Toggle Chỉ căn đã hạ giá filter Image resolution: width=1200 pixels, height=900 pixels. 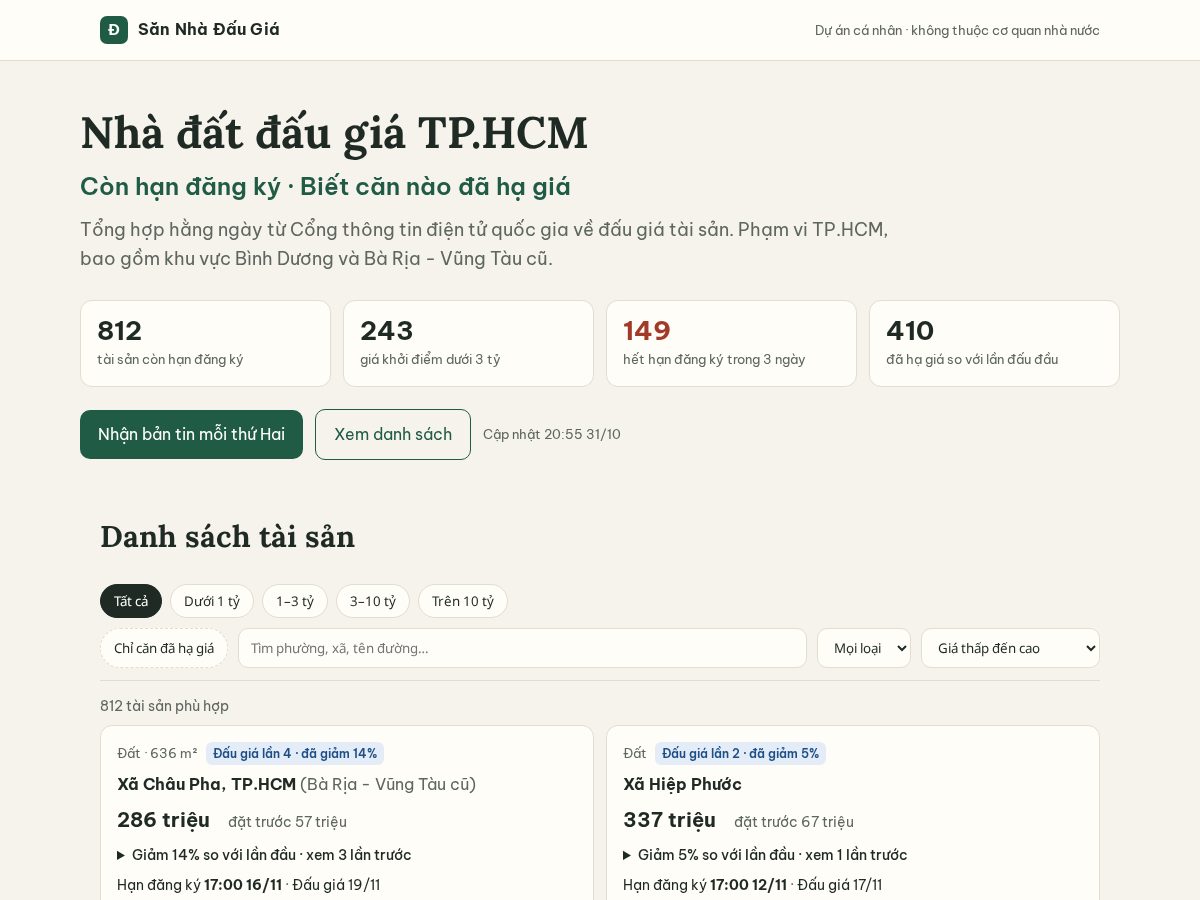[x=164, y=648]
